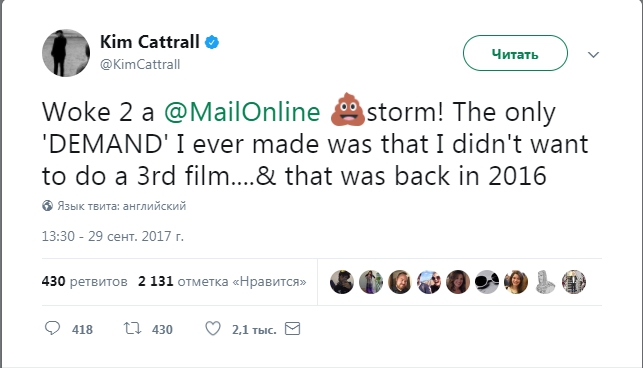
Task: Click the last liker avatar in row
Action: coord(574,282)
